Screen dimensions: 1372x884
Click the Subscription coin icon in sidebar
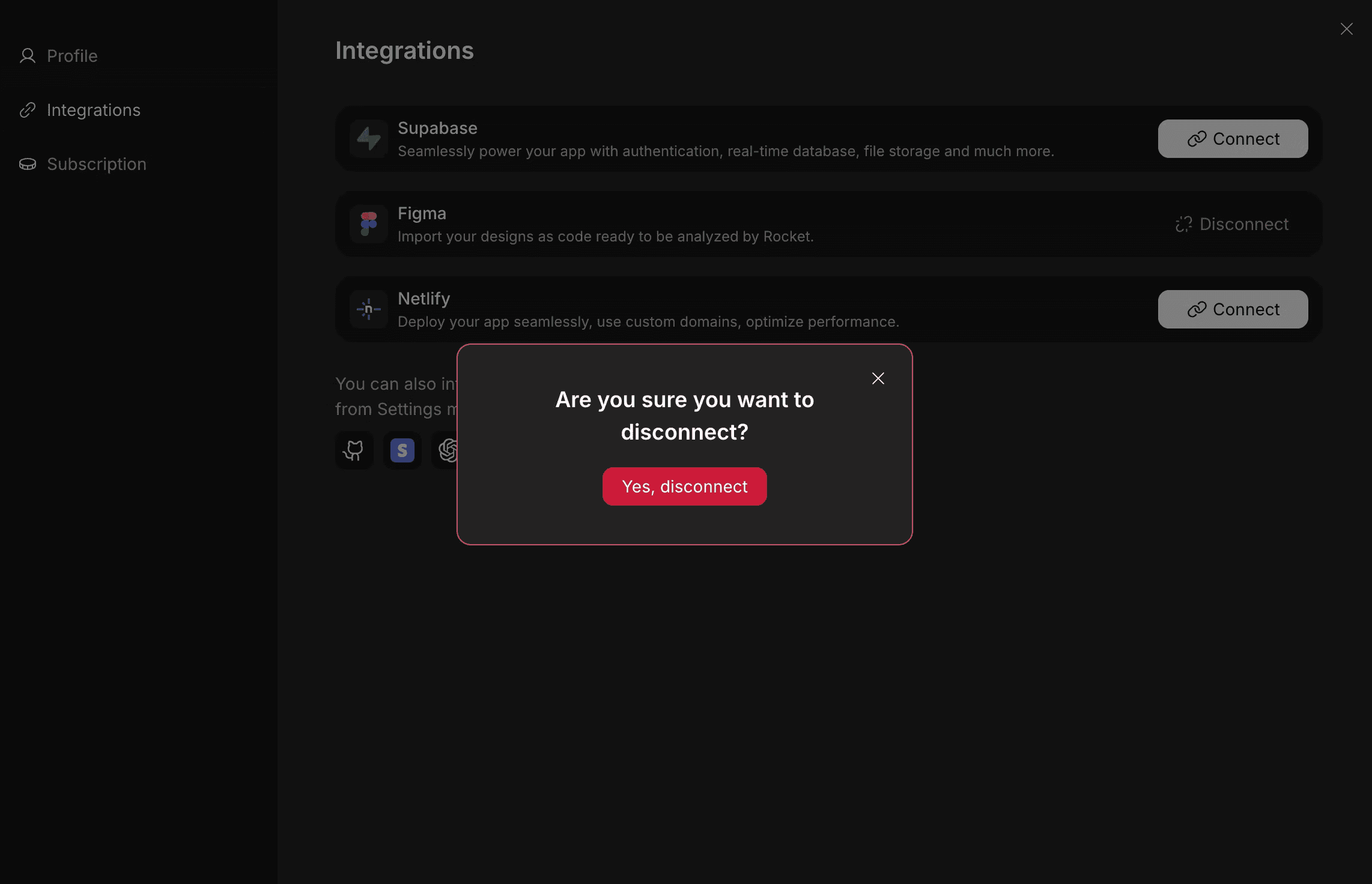tap(28, 164)
